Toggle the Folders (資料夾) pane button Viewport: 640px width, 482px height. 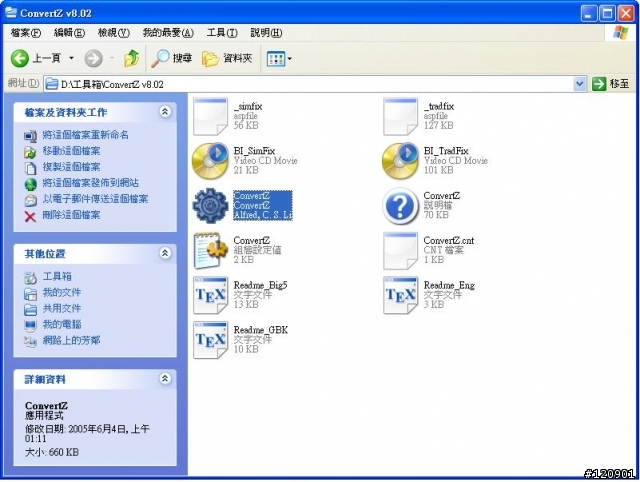click(x=227, y=59)
